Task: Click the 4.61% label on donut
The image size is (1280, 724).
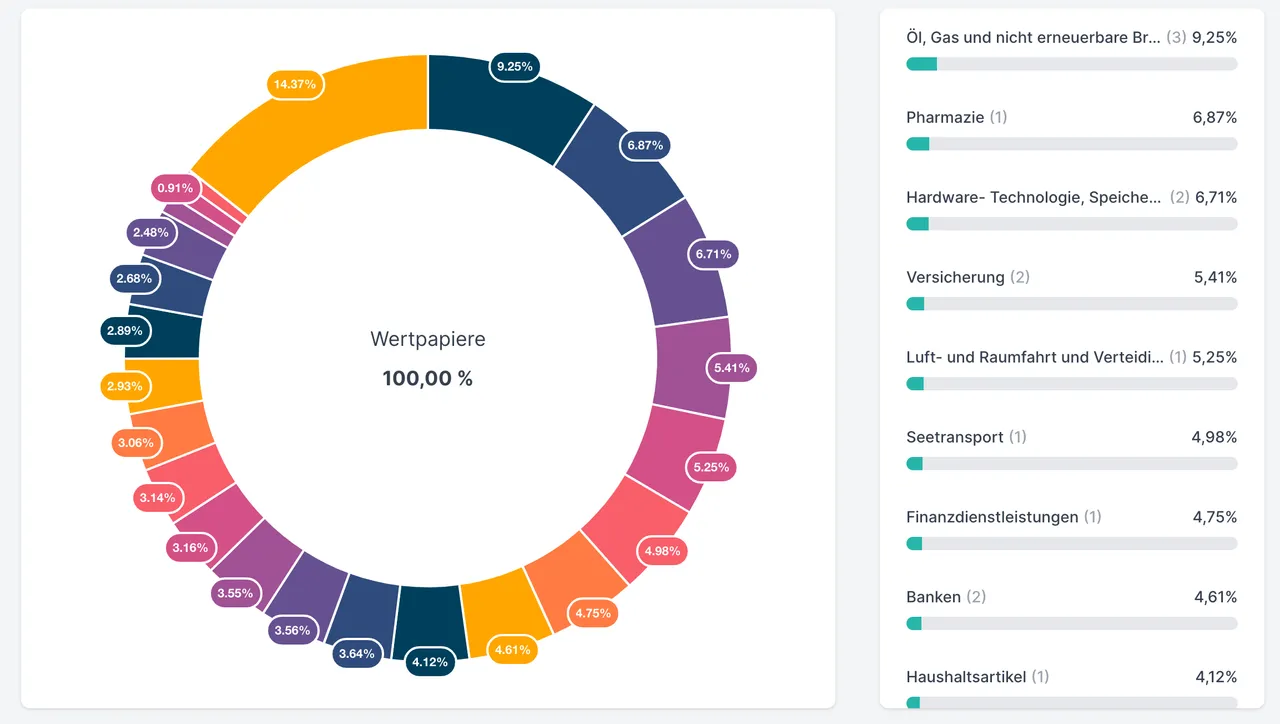Action: click(513, 650)
